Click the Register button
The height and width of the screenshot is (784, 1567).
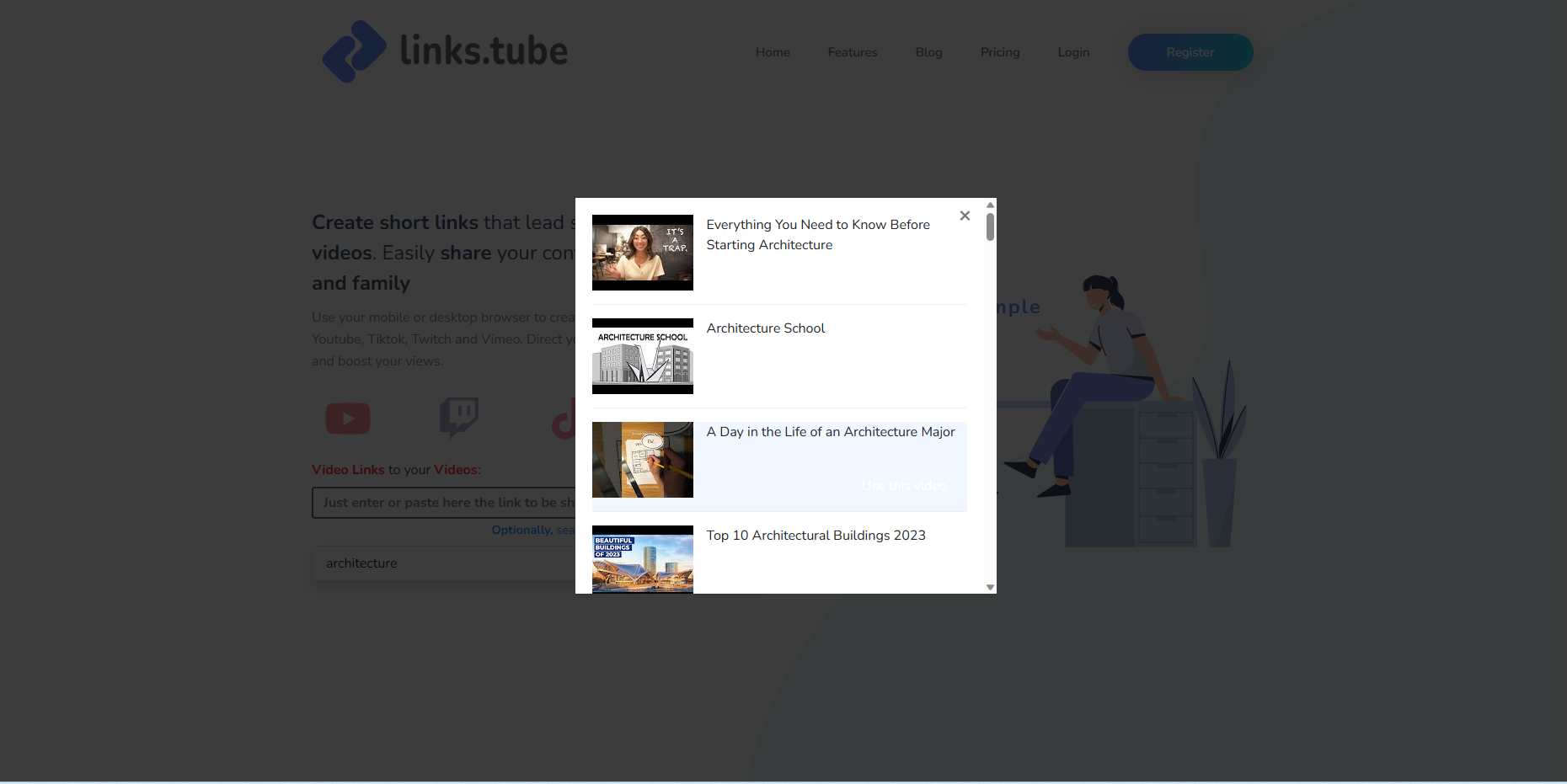(1190, 52)
